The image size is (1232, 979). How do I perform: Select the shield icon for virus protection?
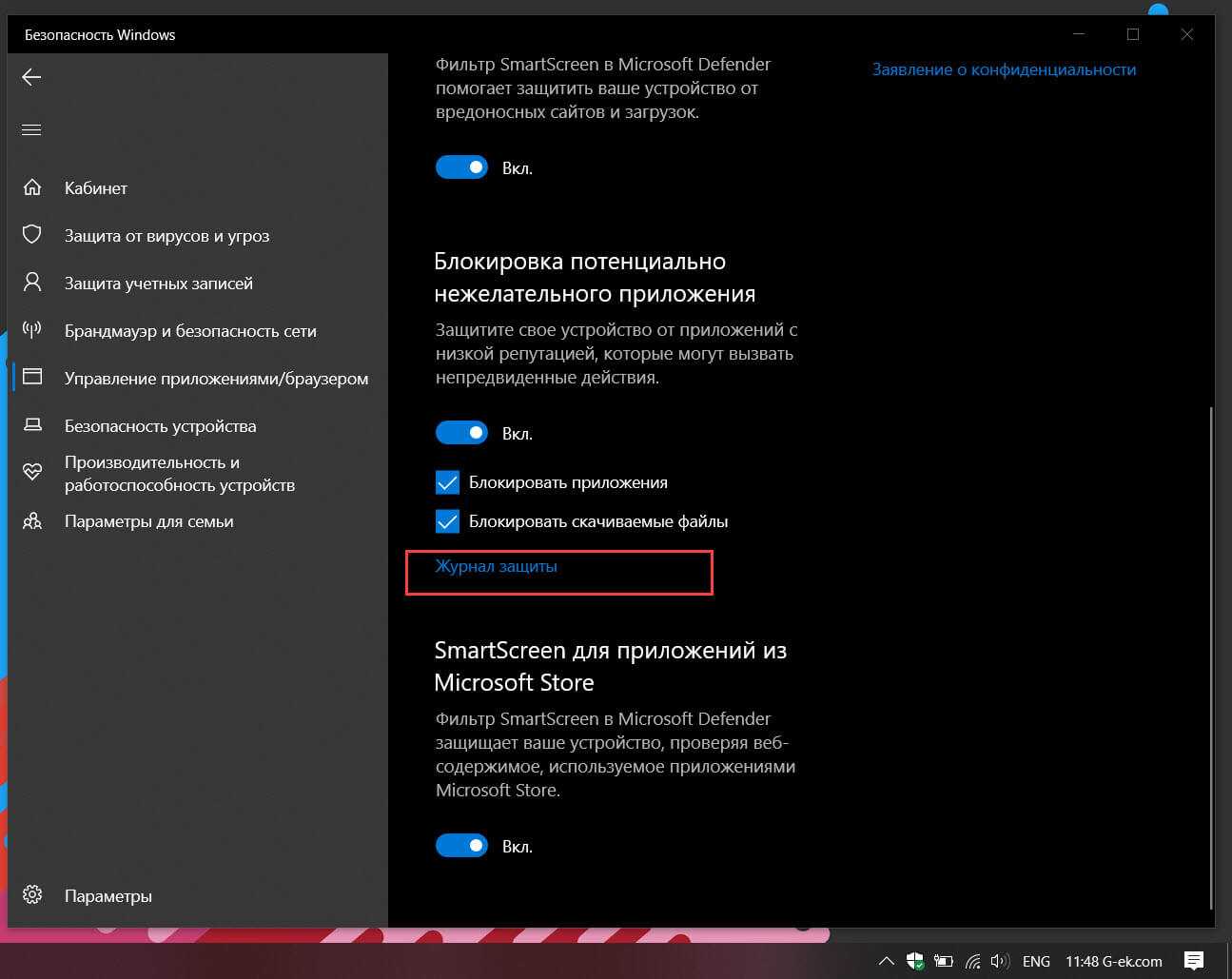pyautogui.click(x=32, y=235)
